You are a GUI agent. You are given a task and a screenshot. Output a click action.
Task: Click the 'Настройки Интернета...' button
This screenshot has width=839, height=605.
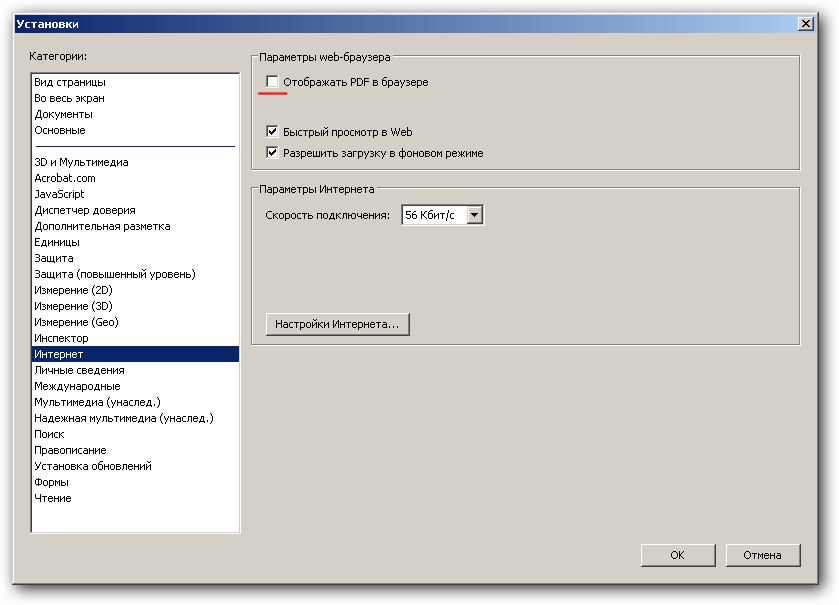337,324
